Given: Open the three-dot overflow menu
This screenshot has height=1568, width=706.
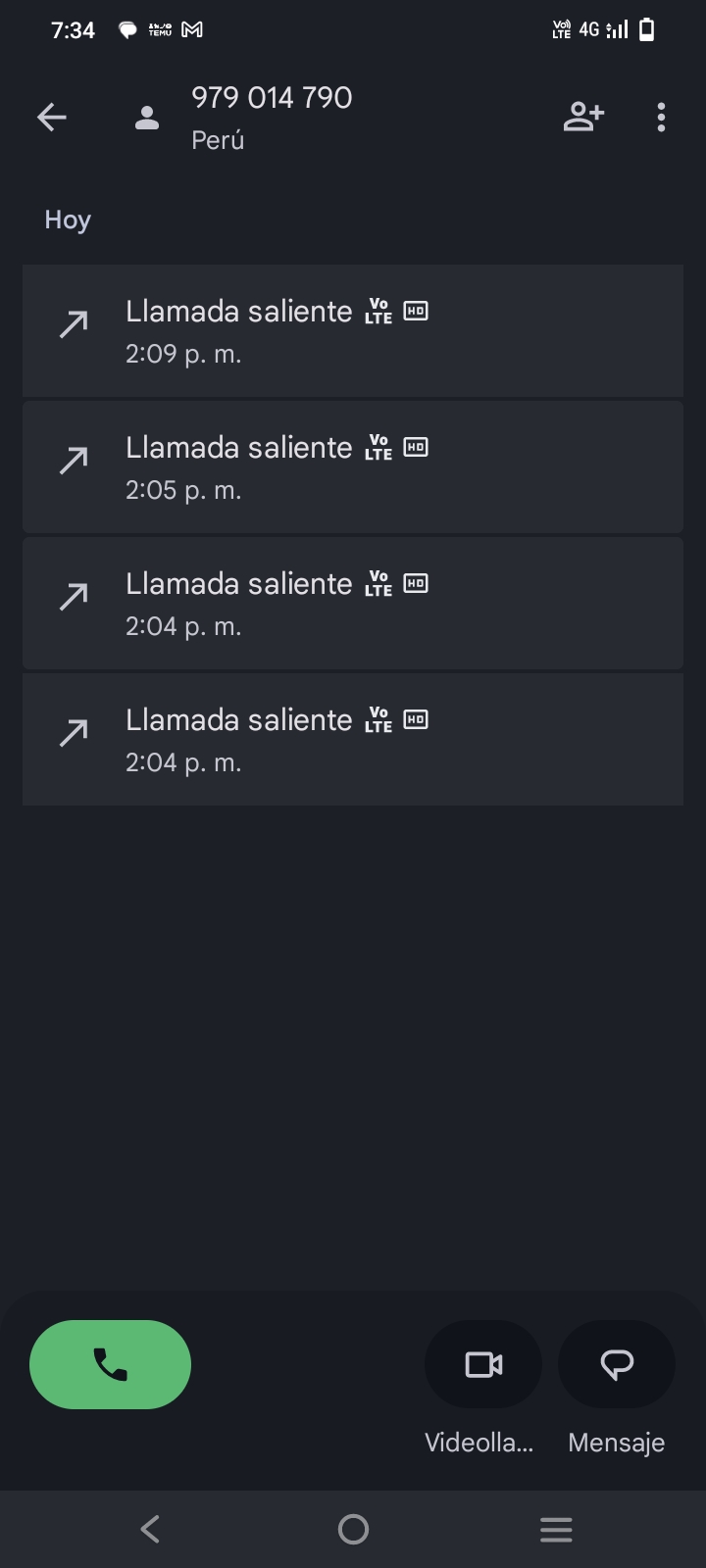Looking at the screenshot, I should point(662,117).
